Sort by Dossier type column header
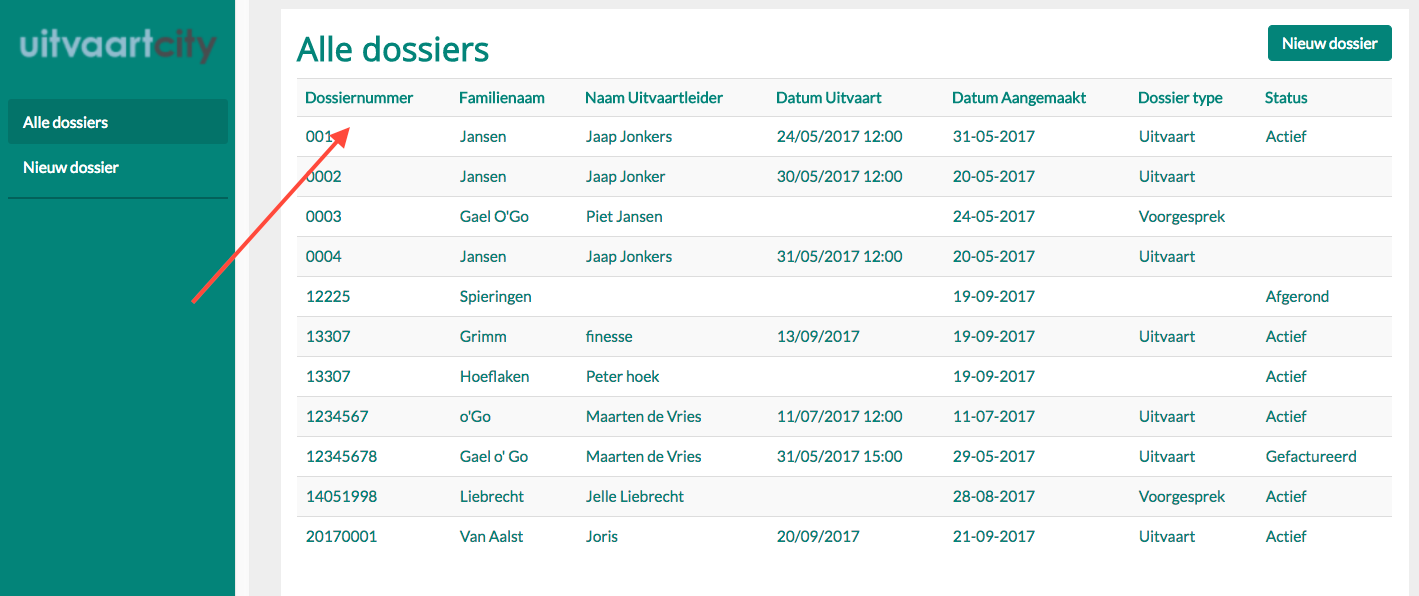Viewport: 1419px width, 596px height. coord(1180,97)
